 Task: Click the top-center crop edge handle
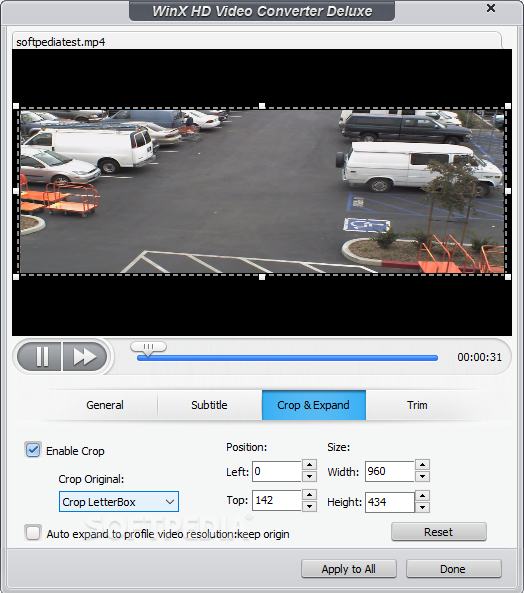point(262,106)
